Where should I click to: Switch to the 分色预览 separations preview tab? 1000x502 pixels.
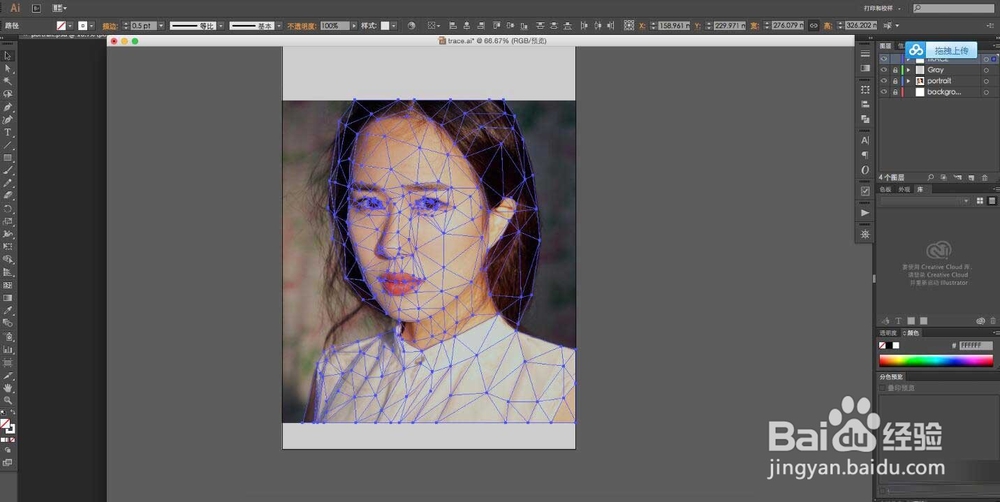coord(891,377)
